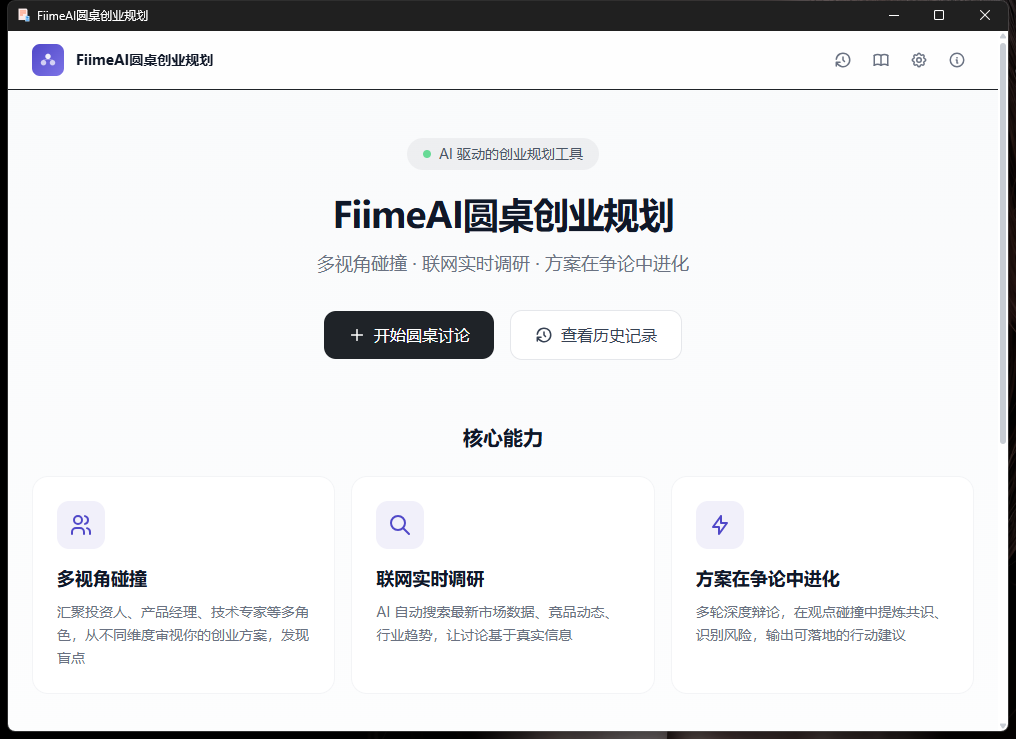
Task: Click header title FiimeAI圆桌创业规划
Action: (x=144, y=60)
